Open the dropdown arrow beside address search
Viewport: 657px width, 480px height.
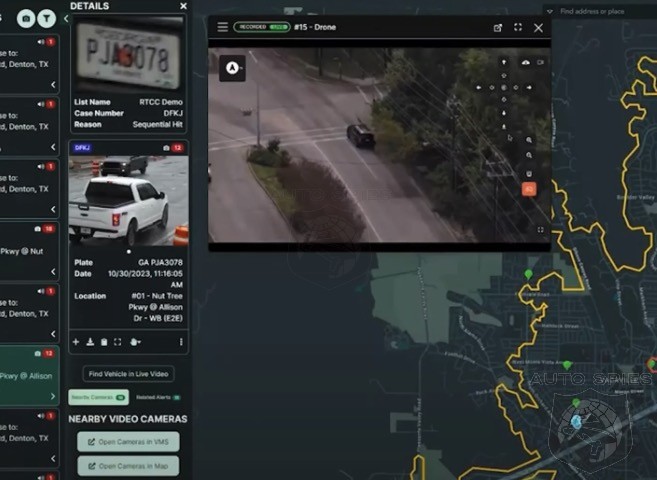click(550, 12)
